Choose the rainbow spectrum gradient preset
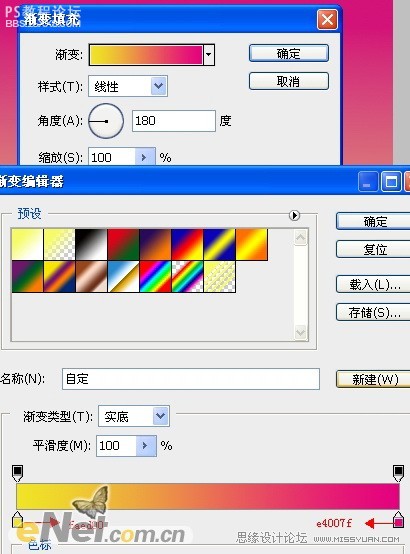The width and height of the screenshot is (410, 554). (156, 277)
